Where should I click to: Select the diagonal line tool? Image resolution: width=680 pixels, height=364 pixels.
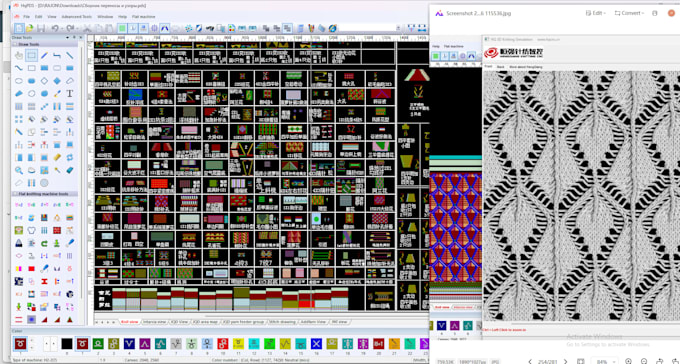[x=70, y=56]
